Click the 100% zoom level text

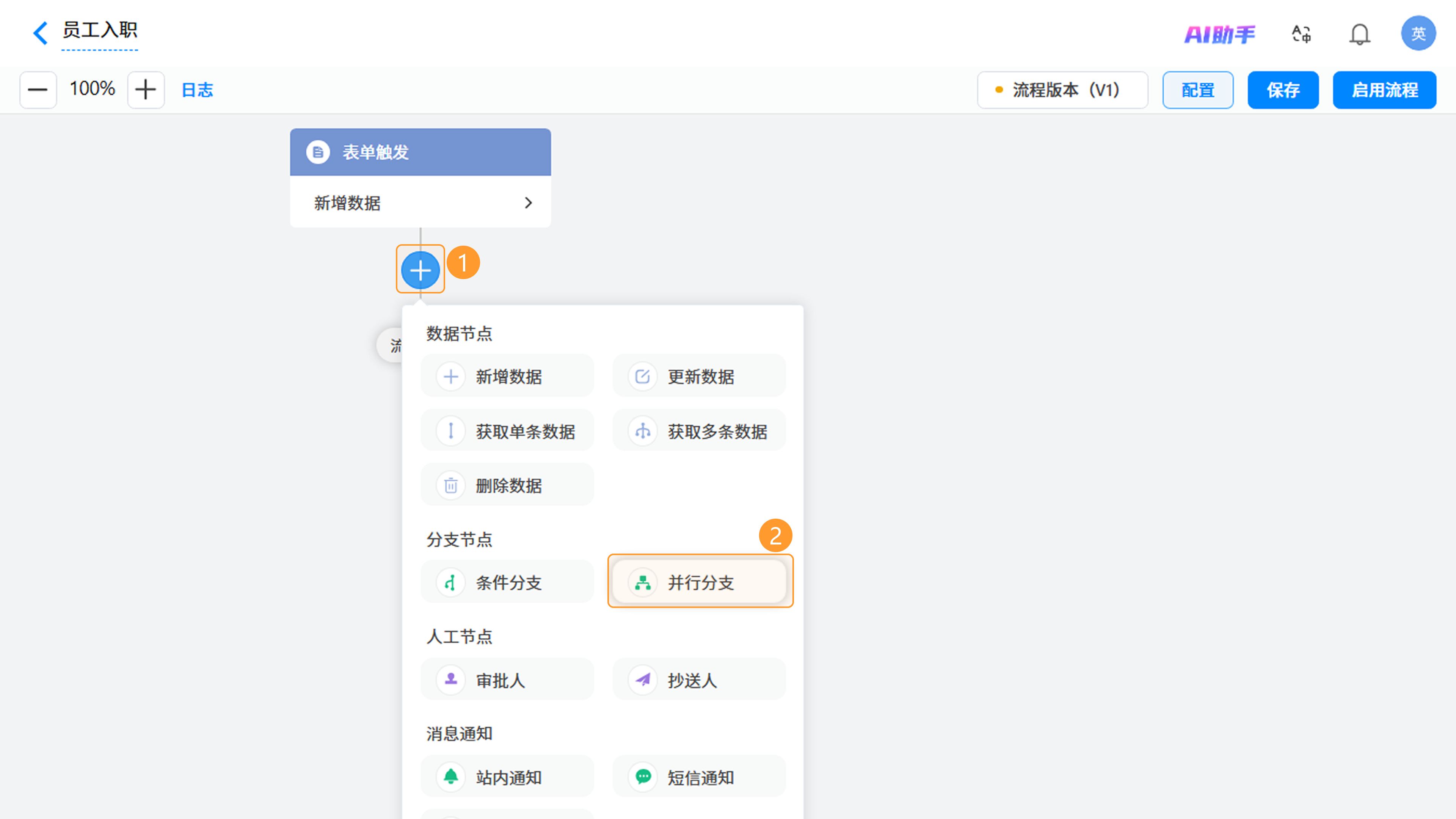pyautogui.click(x=92, y=89)
